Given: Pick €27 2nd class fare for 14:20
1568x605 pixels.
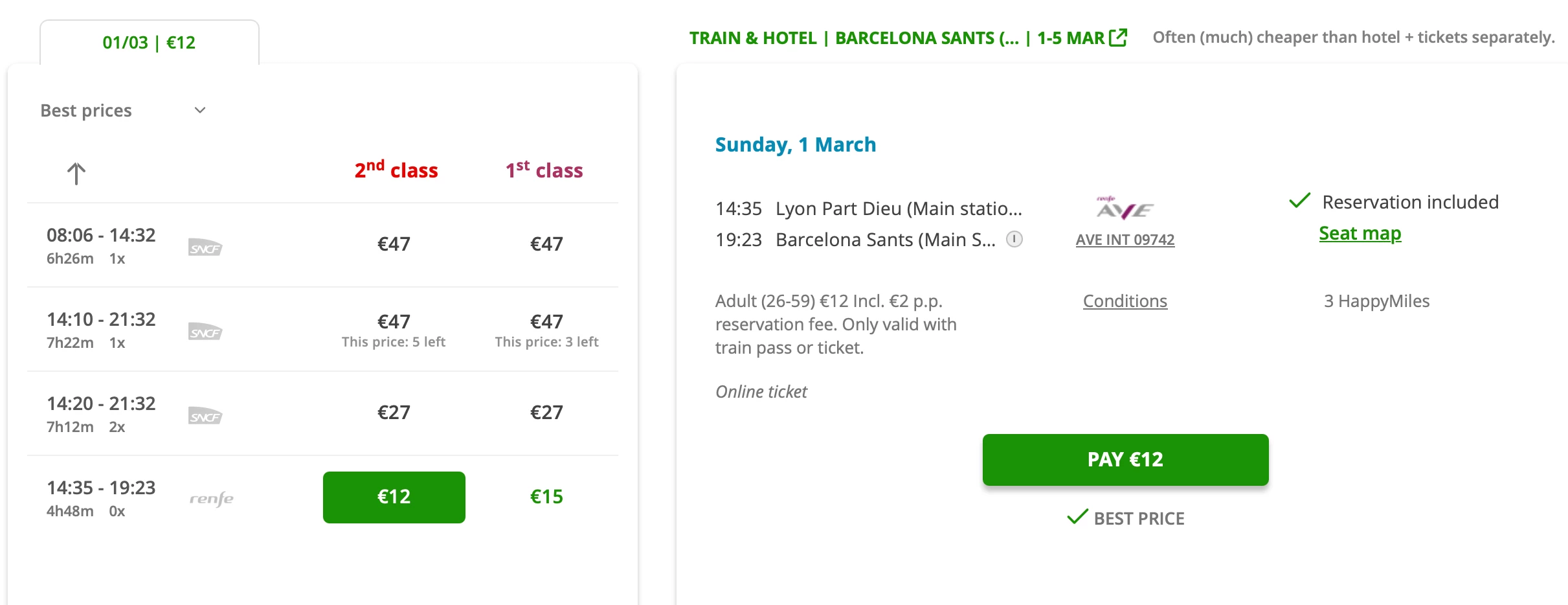Looking at the screenshot, I should point(394,413).
